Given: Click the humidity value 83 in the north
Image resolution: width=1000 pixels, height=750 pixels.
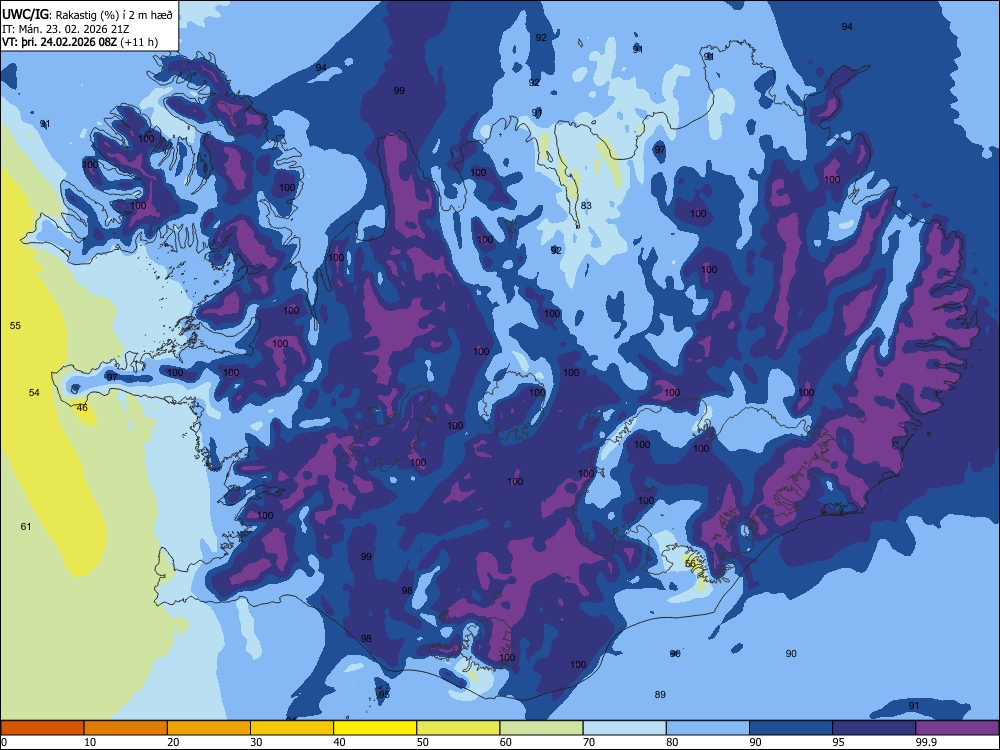Looking at the screenshot, I should [x=586, y=205].
